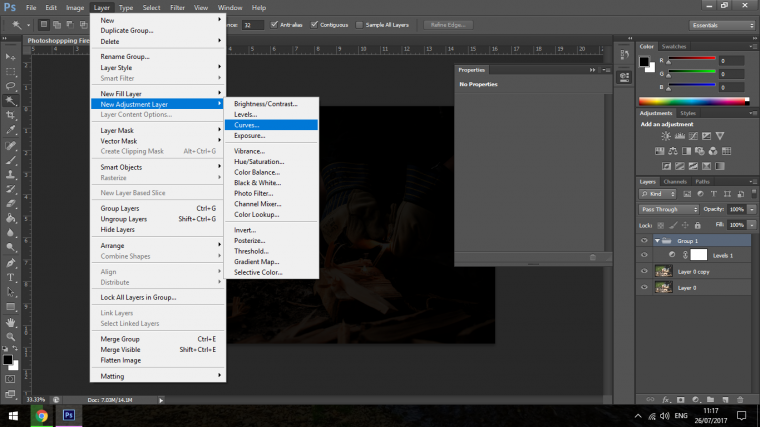The image size is (760, 427).
Task: Hide the Group 1 layer group
Action: pyautogui.click(x=644, y=240)
